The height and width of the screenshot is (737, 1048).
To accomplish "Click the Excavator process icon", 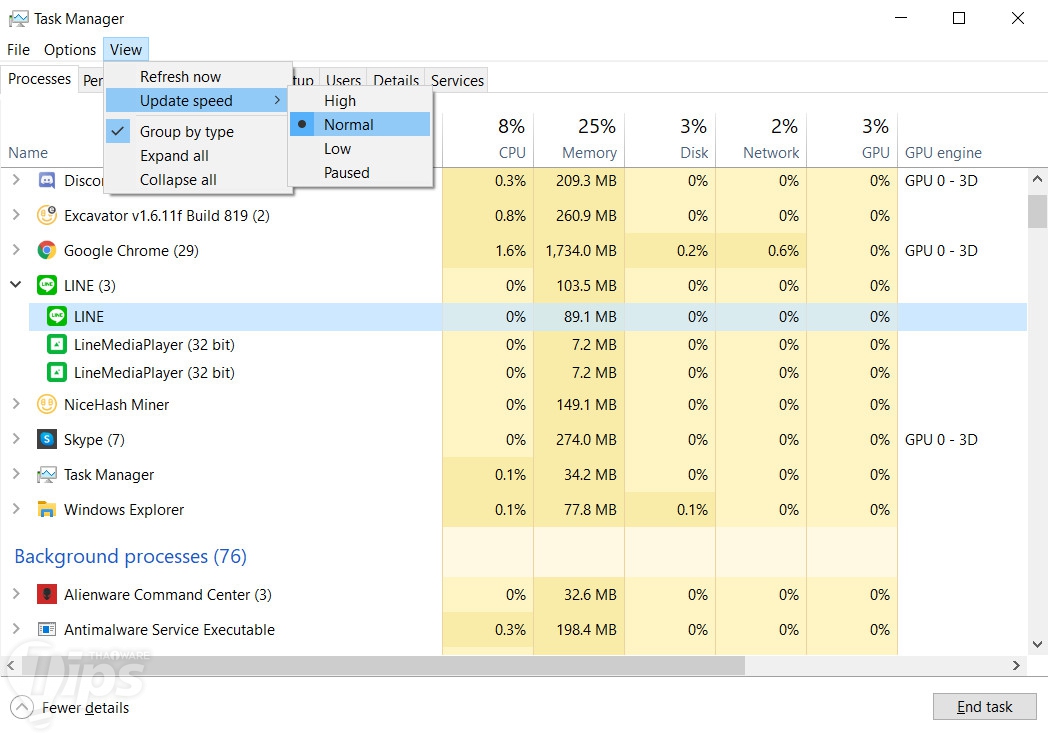I will point(47,216).
